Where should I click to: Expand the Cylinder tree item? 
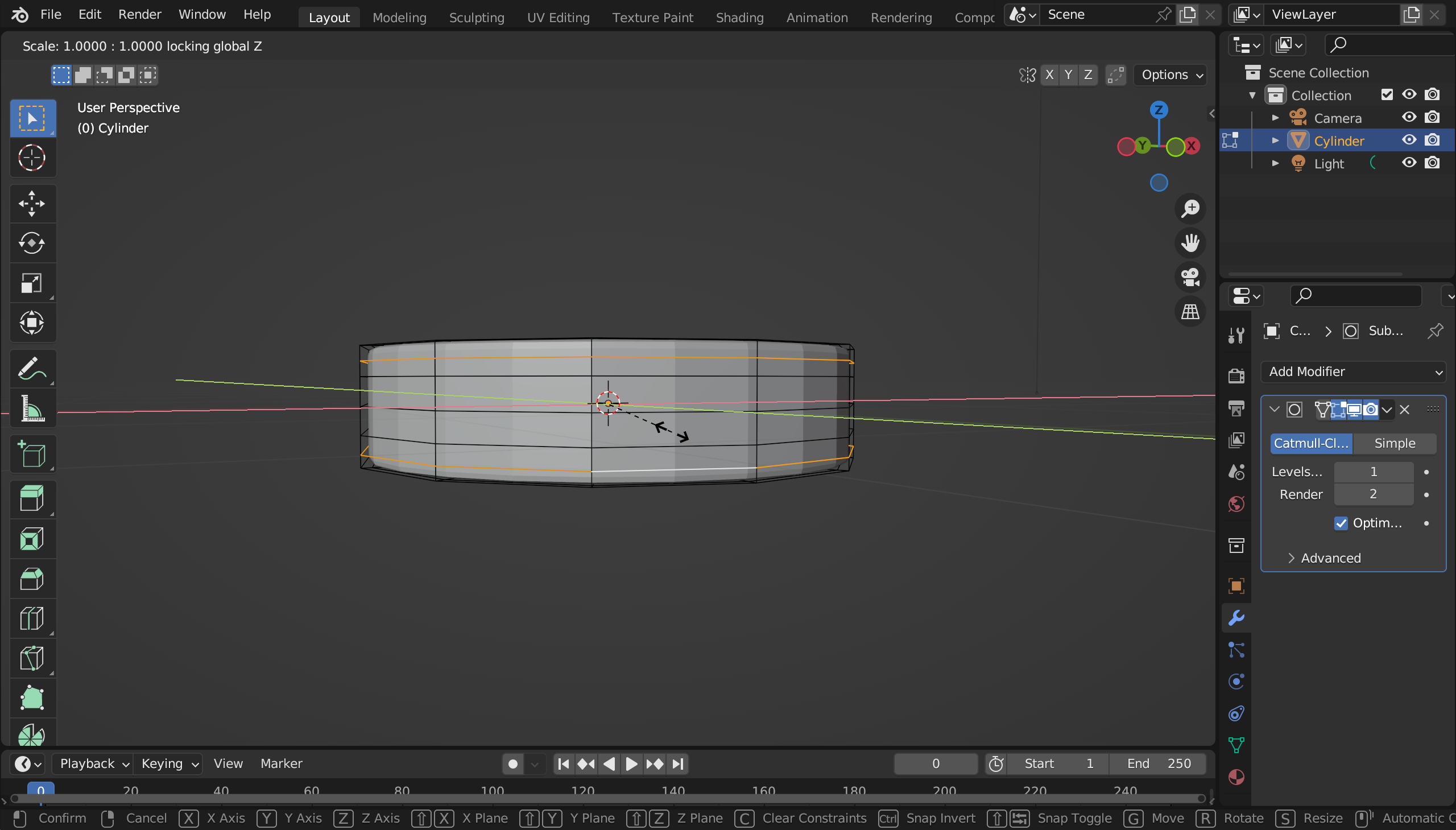pyautogui.click(x=1276, y=141)
